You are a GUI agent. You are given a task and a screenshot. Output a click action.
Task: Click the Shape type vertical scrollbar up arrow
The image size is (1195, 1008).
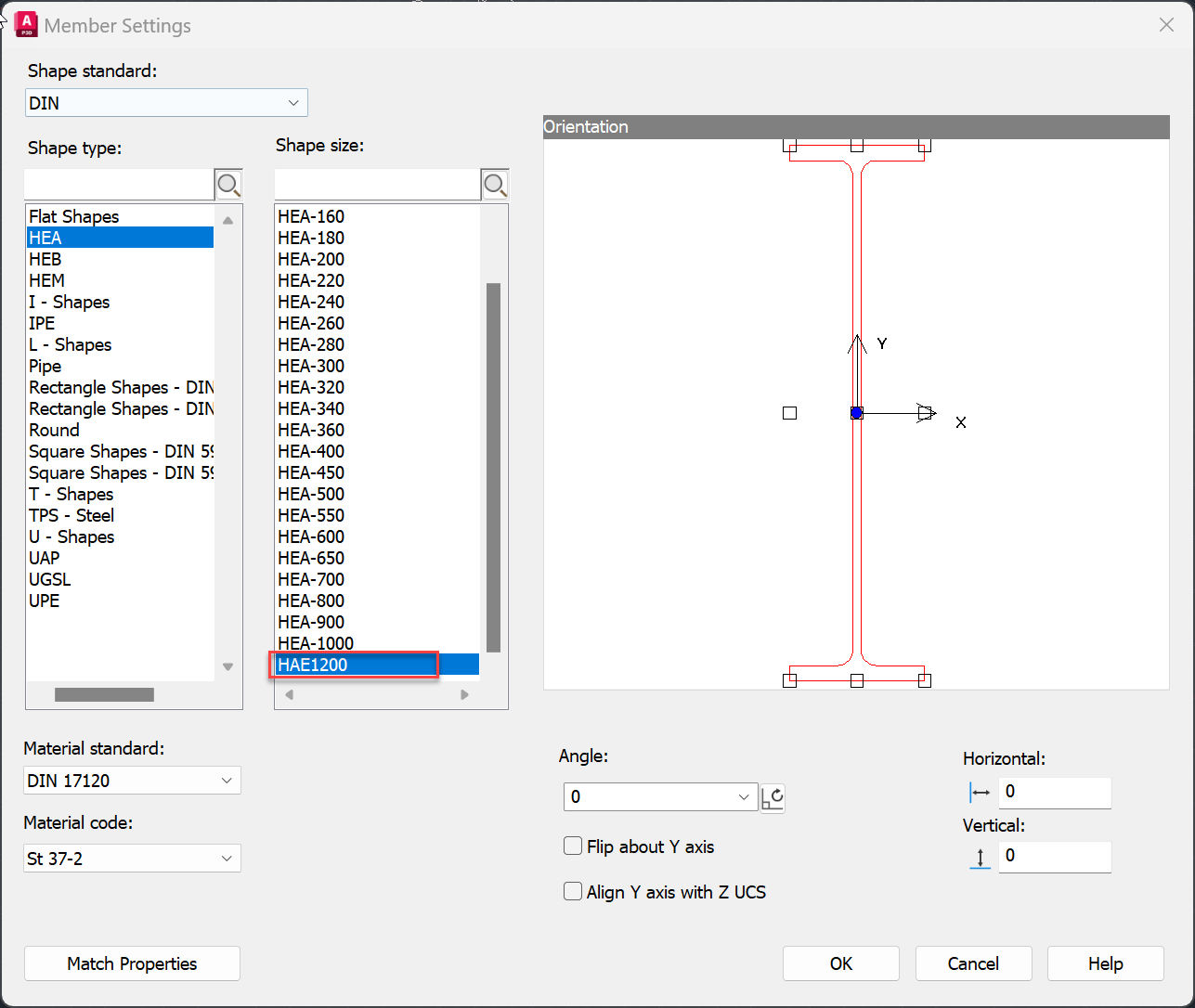coord(228,220)
